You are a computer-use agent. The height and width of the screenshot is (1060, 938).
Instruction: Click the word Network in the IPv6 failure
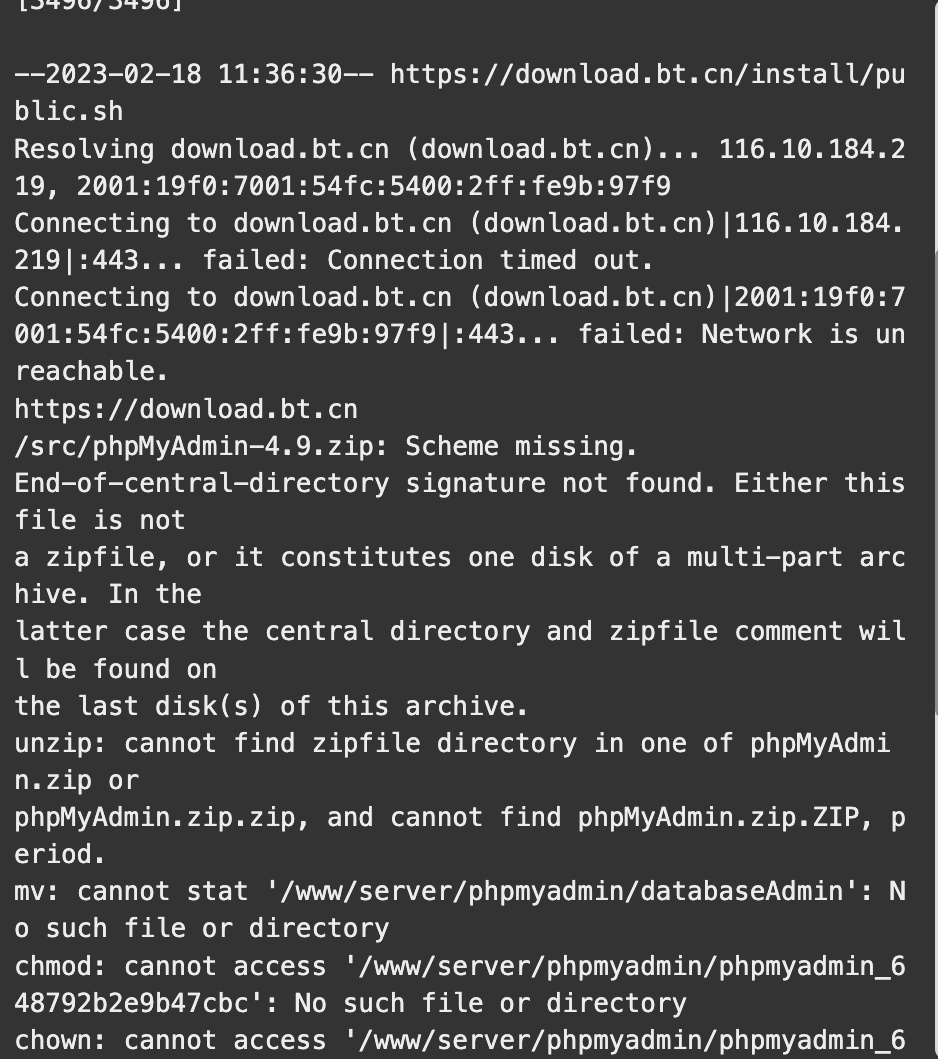pyautogui.click(x=757, y=334)
